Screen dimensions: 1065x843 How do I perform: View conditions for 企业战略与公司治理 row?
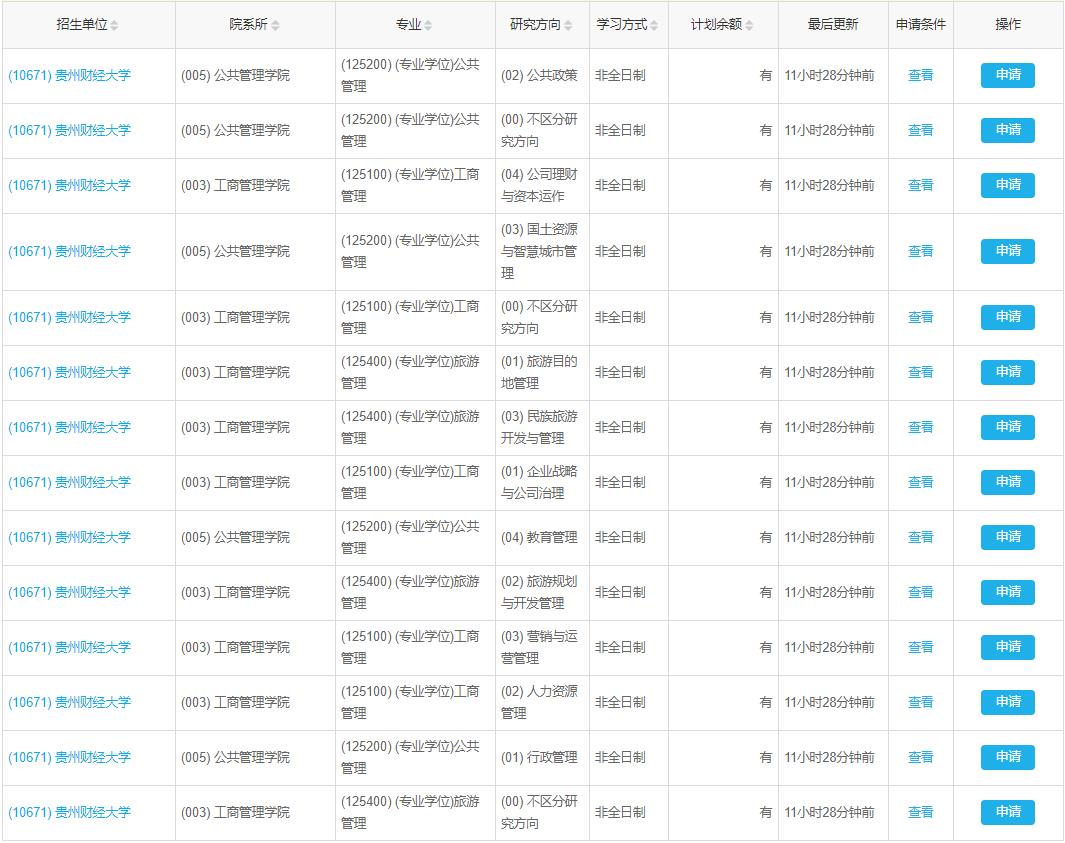[x=920, y=482]
